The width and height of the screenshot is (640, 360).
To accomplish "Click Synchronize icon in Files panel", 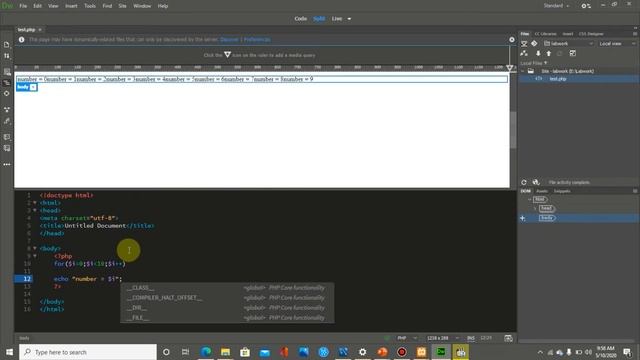I will pos(560,53).
